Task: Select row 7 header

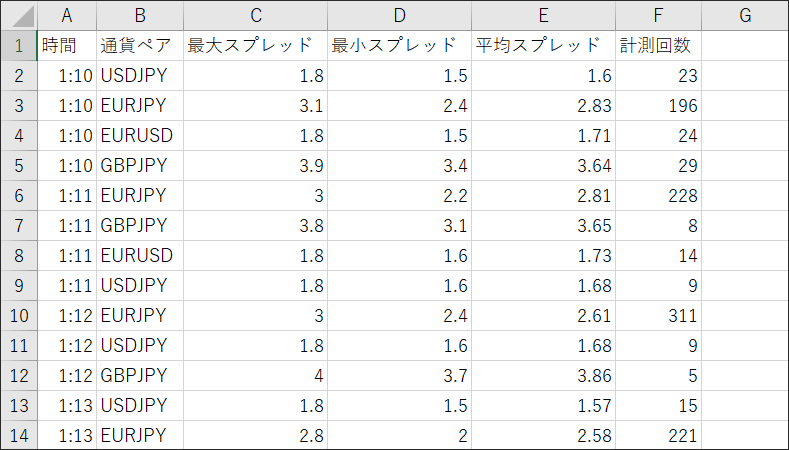Action: pos(19,226)
